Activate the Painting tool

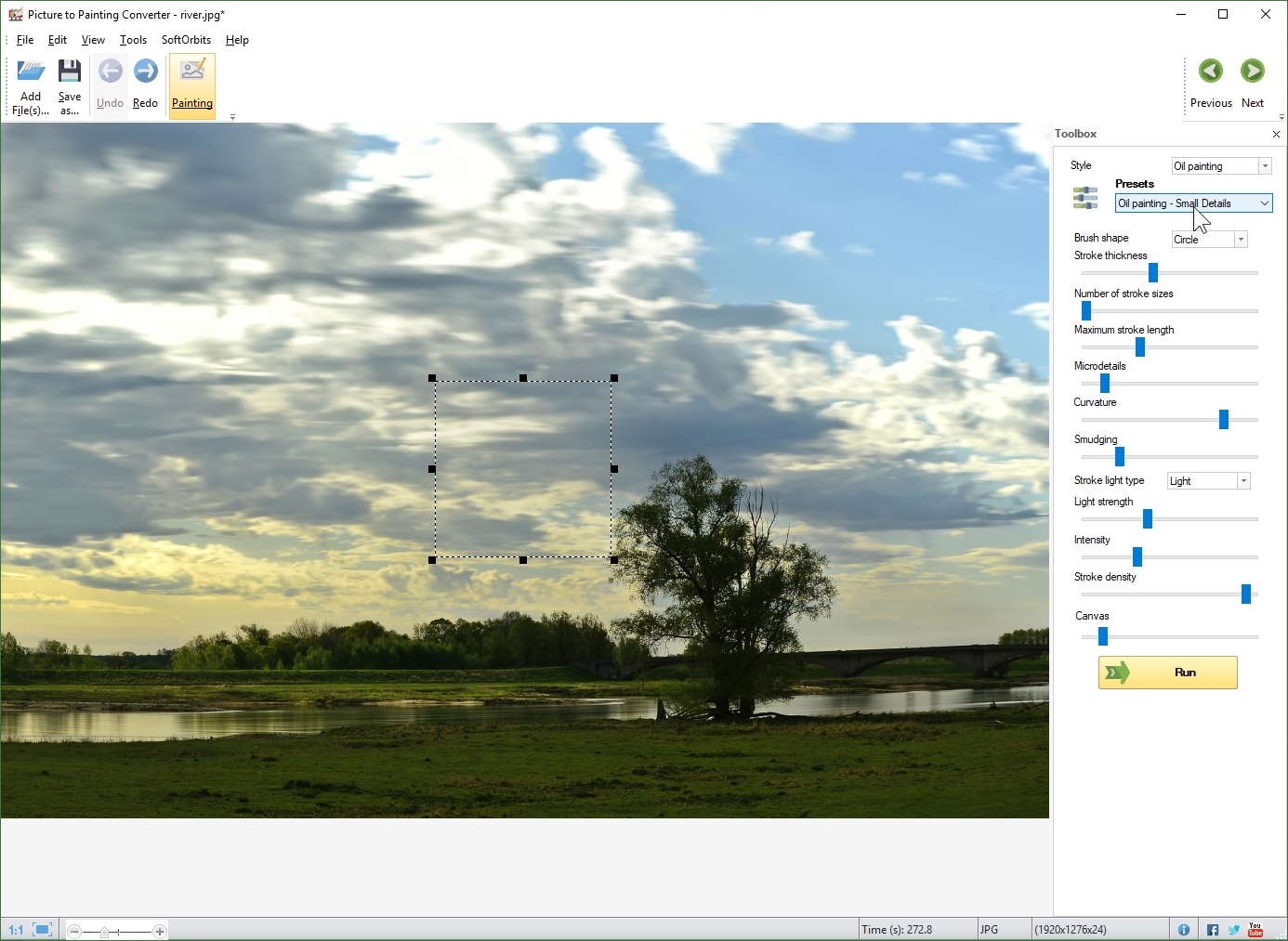click(192, 85)
